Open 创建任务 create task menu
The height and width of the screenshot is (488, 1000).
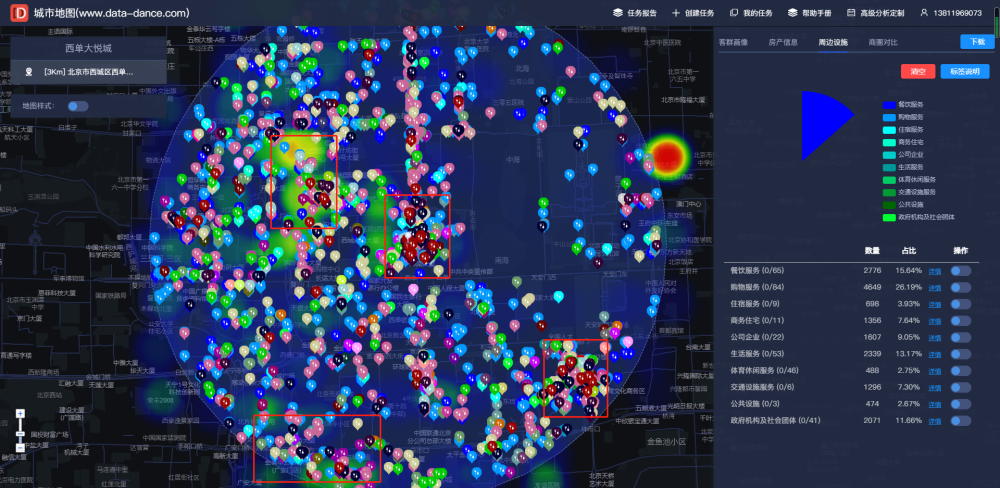tap(693, 13)
